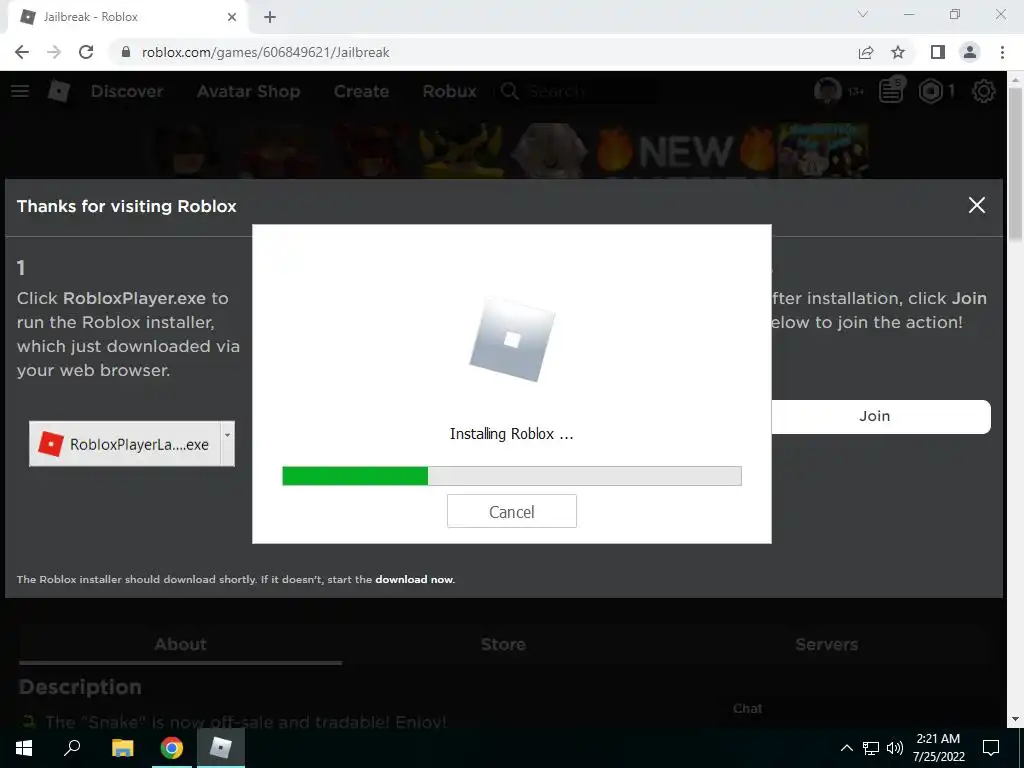Toggle Chrome side panel
The image size is (1024, 768).
[938, 52]
